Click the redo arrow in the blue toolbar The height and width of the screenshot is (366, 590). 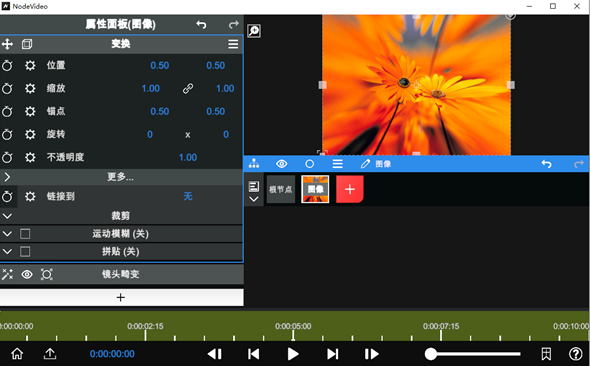click(579, 164)
